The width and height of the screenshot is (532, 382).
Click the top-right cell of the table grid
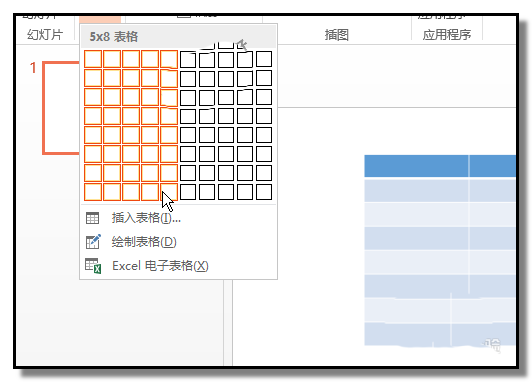point(264,59)
